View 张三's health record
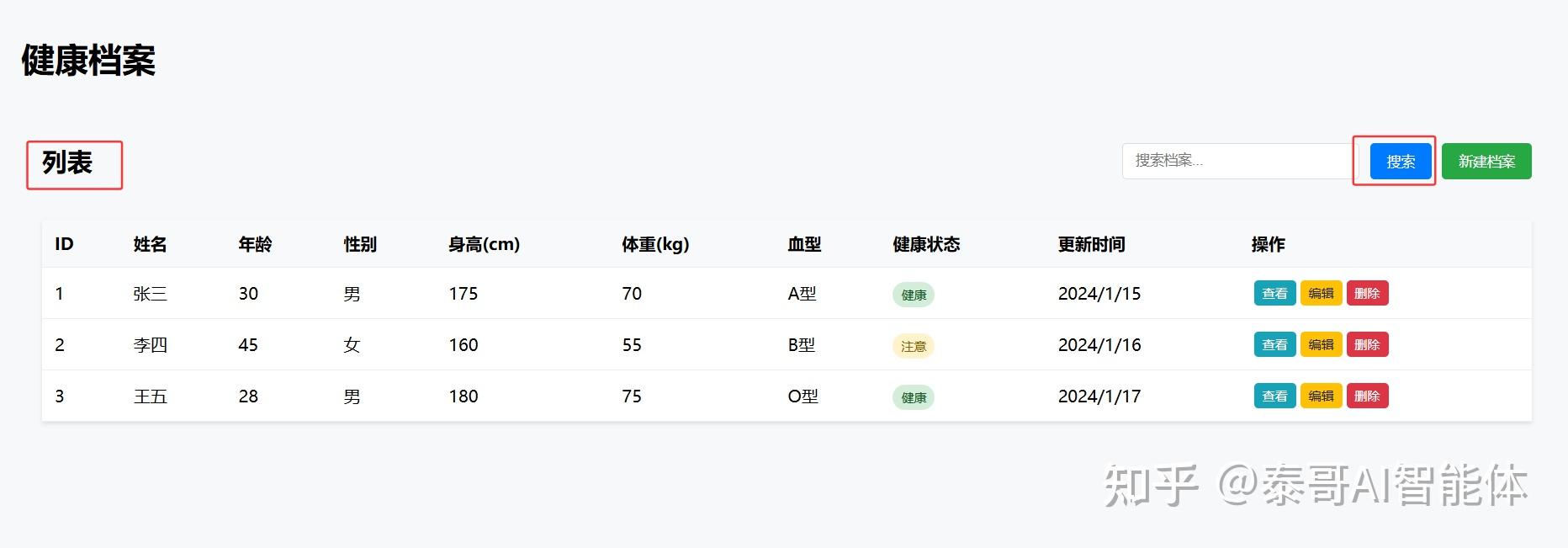Screen dimensions: 1568x548 (x=1274, y=294)
